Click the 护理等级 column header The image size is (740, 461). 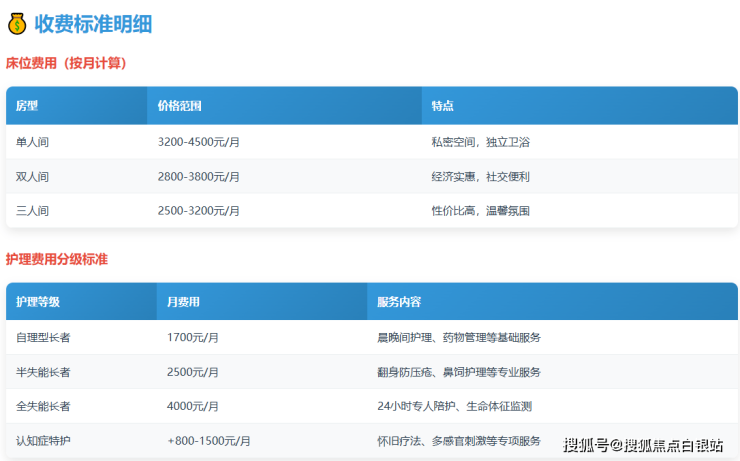tap(38, 302)
